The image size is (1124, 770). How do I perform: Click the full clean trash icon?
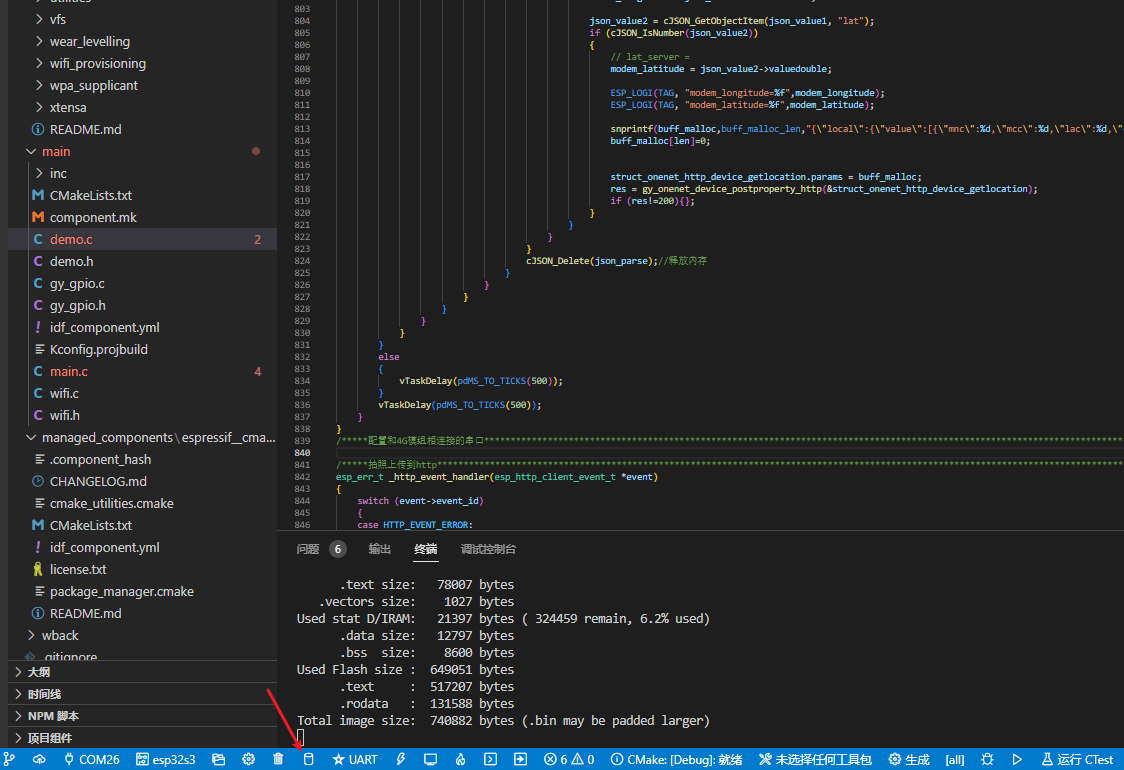pos(278,759)
